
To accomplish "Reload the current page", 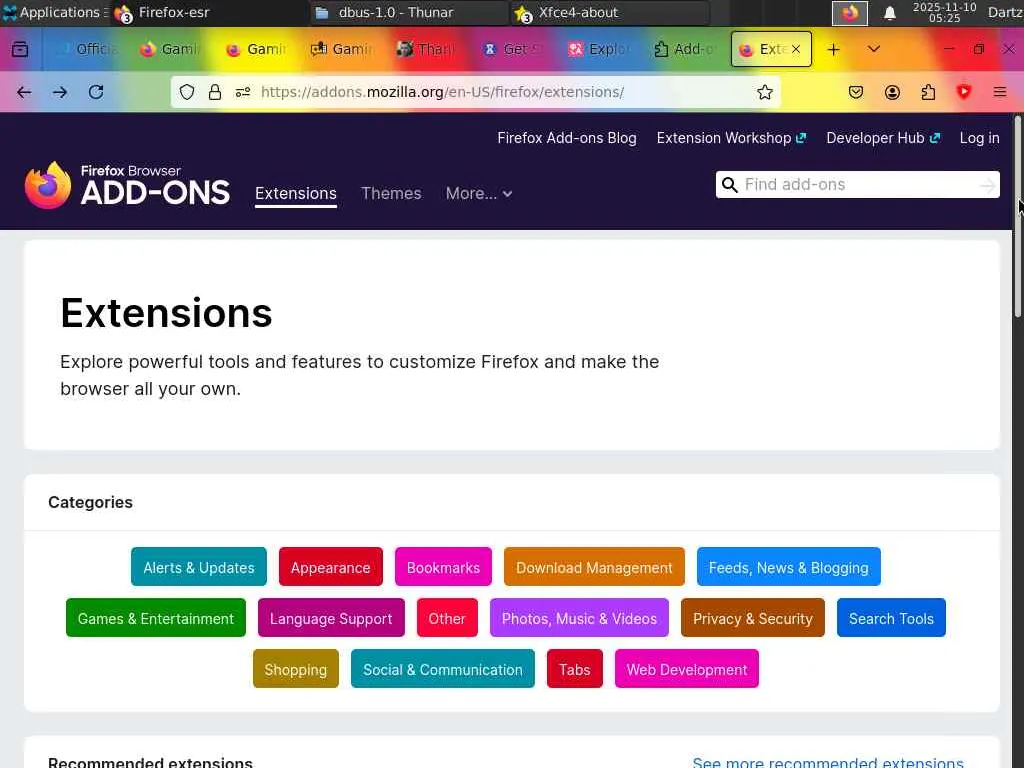I will 96,92.
